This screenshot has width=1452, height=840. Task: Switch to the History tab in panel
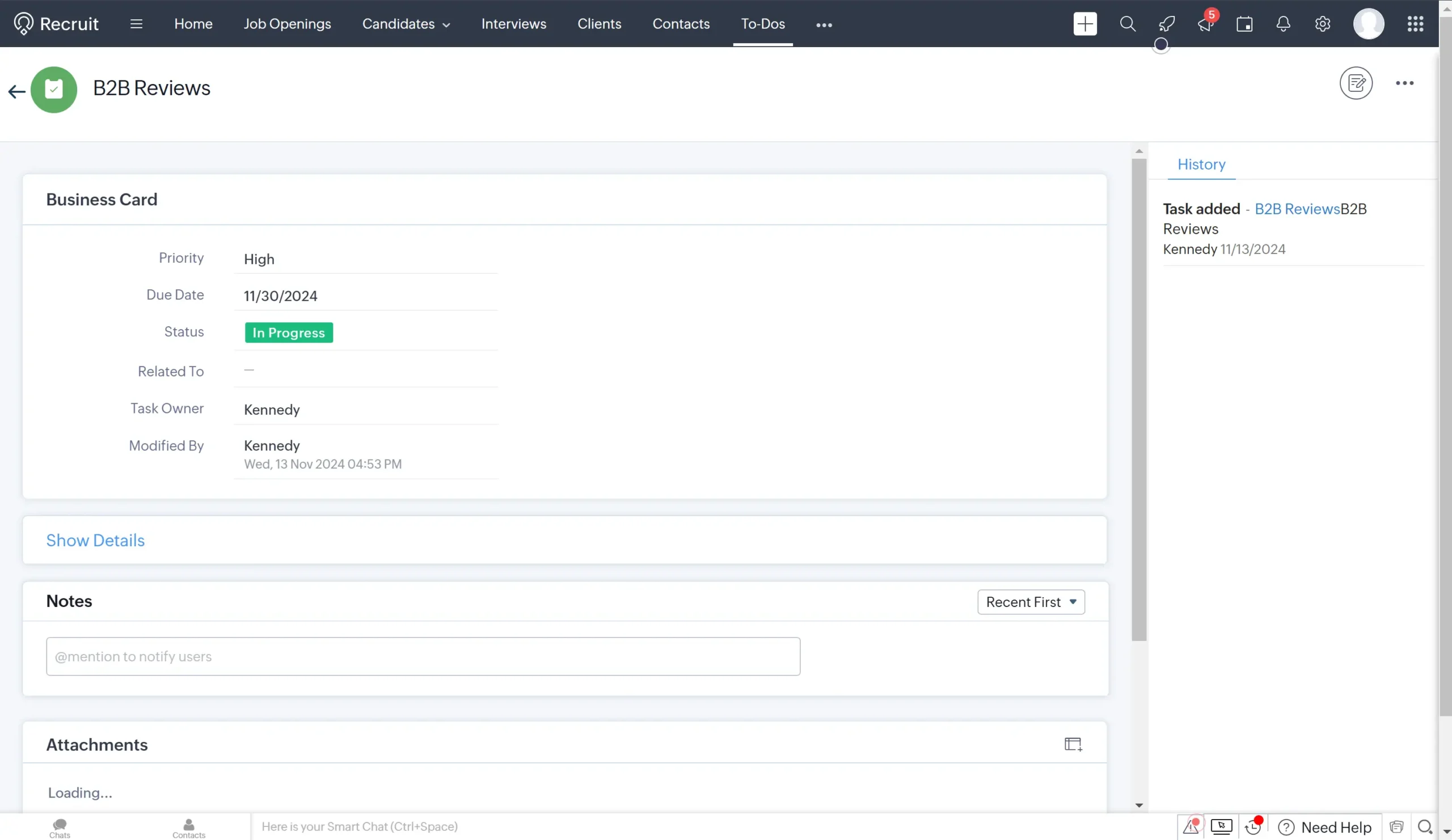pos(1201,163)
